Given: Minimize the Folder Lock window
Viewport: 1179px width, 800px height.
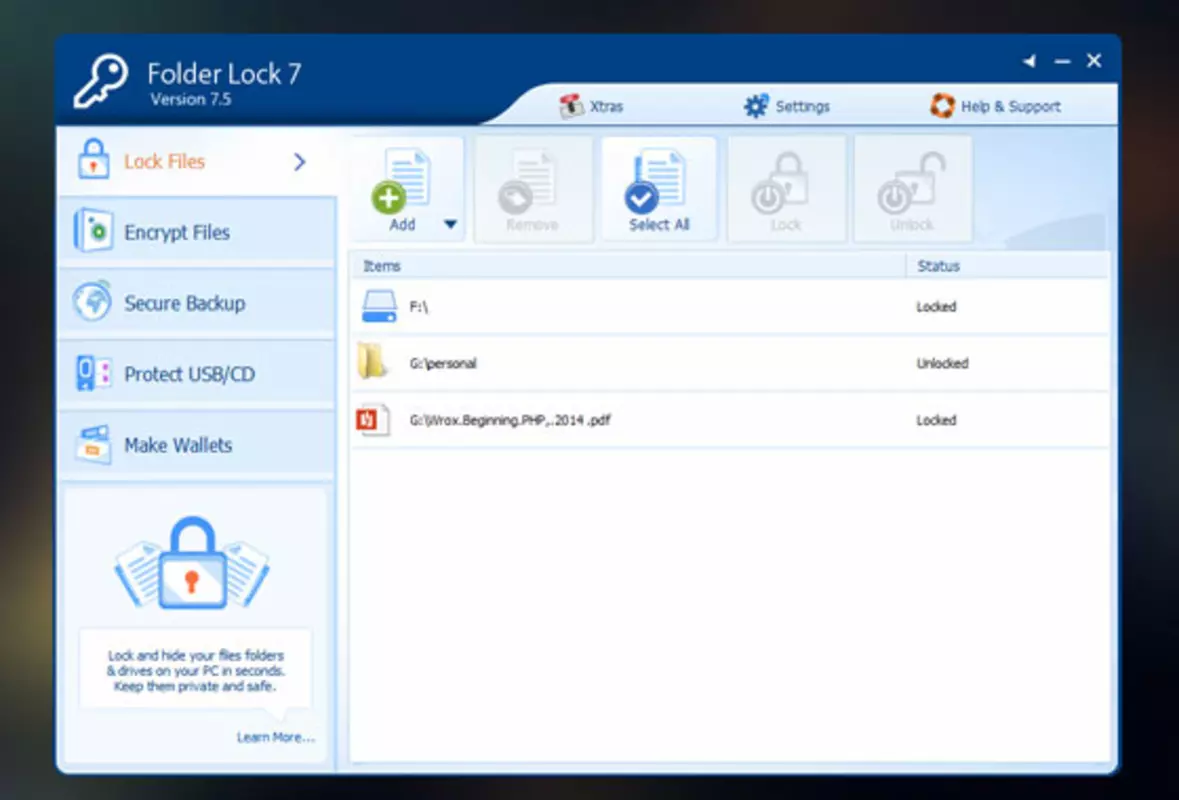Looking at the screenshot, I should [x=1062, y=62].
